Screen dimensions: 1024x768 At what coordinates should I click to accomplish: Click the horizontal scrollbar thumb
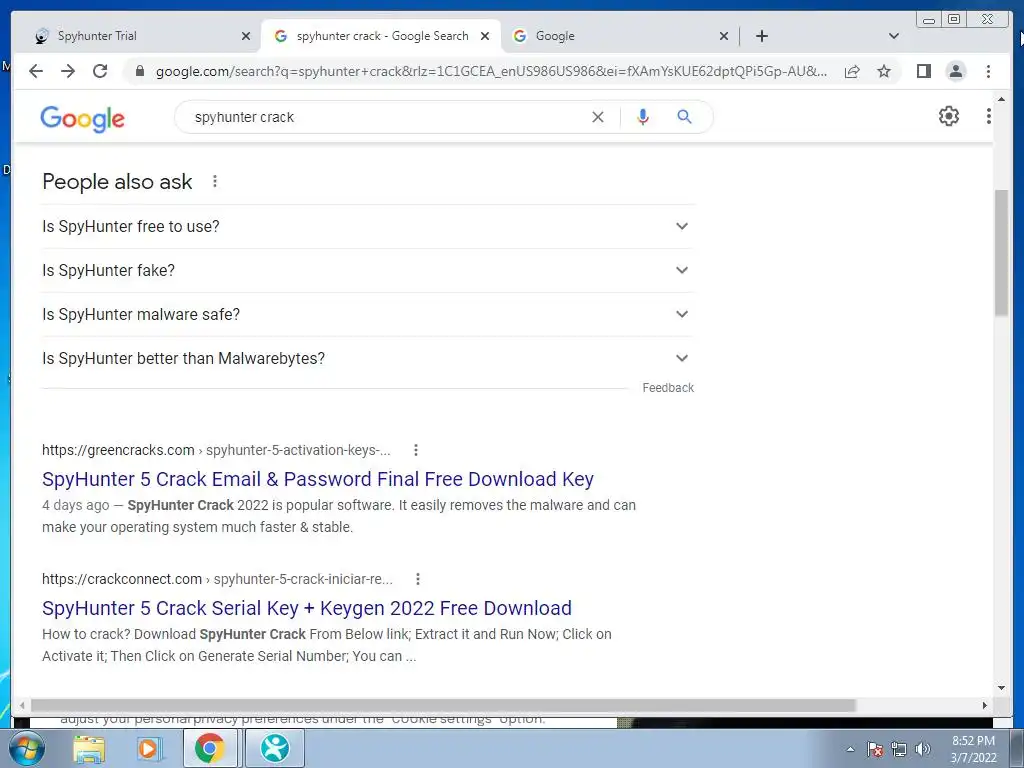click(443, 705)
